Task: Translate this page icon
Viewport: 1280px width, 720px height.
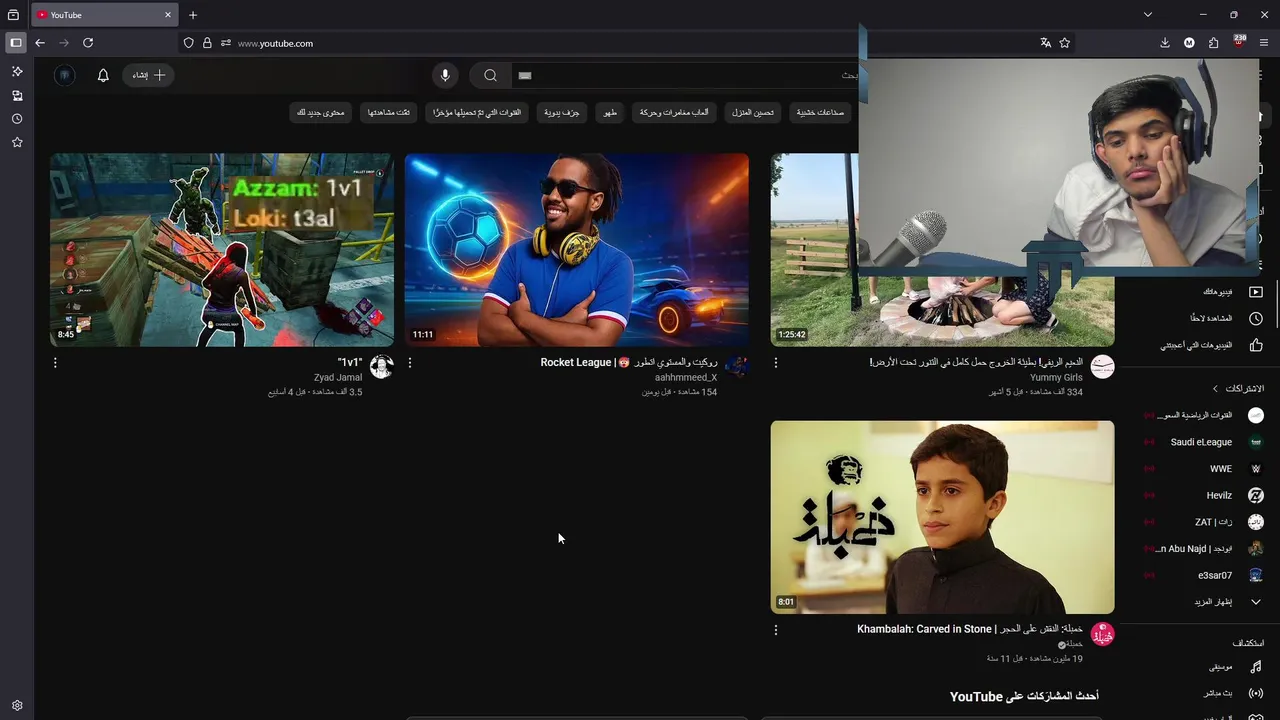Action: click(x=1045, y=43)
